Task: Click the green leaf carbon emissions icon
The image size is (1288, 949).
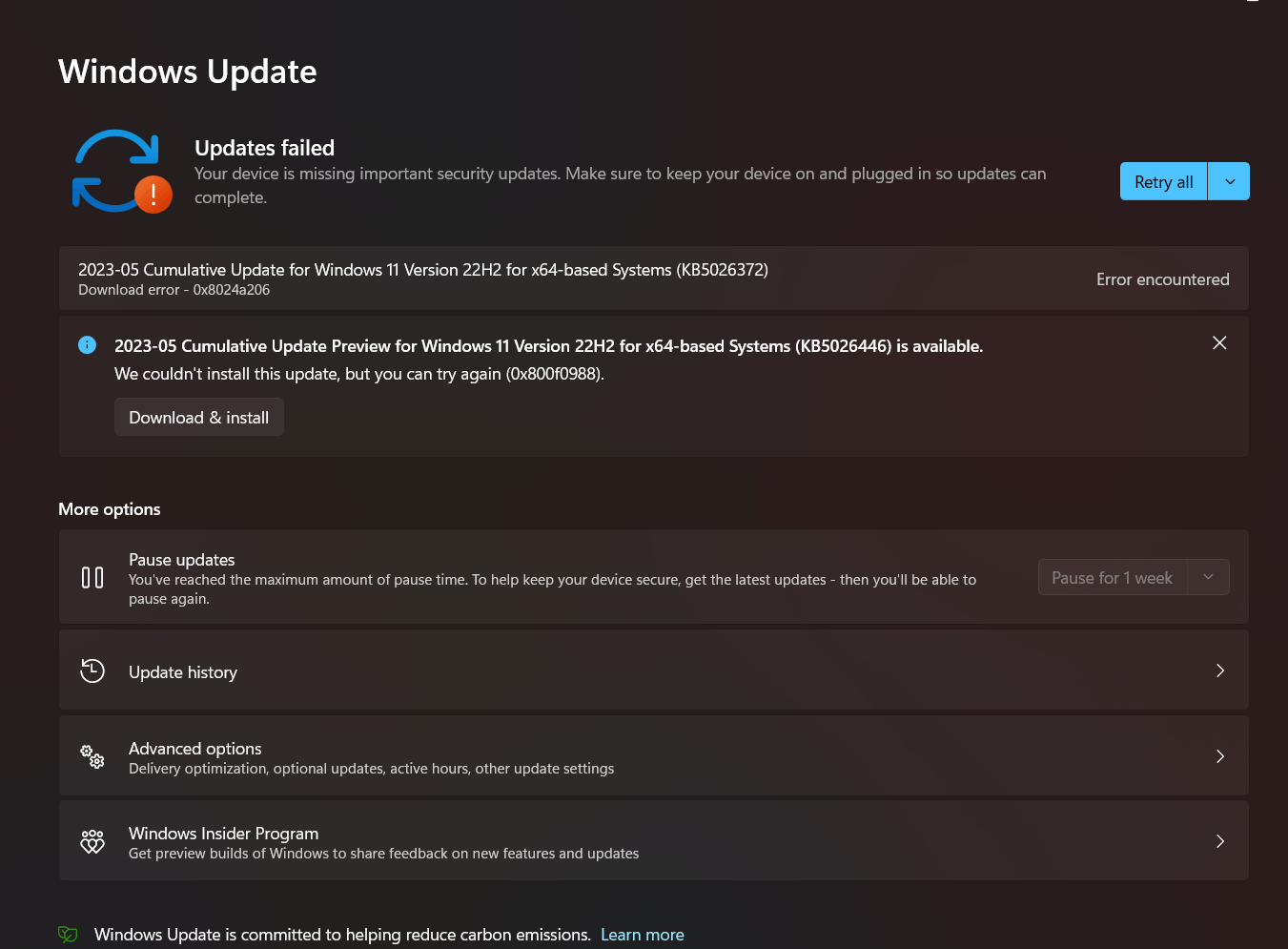Action: pos(68,935)
